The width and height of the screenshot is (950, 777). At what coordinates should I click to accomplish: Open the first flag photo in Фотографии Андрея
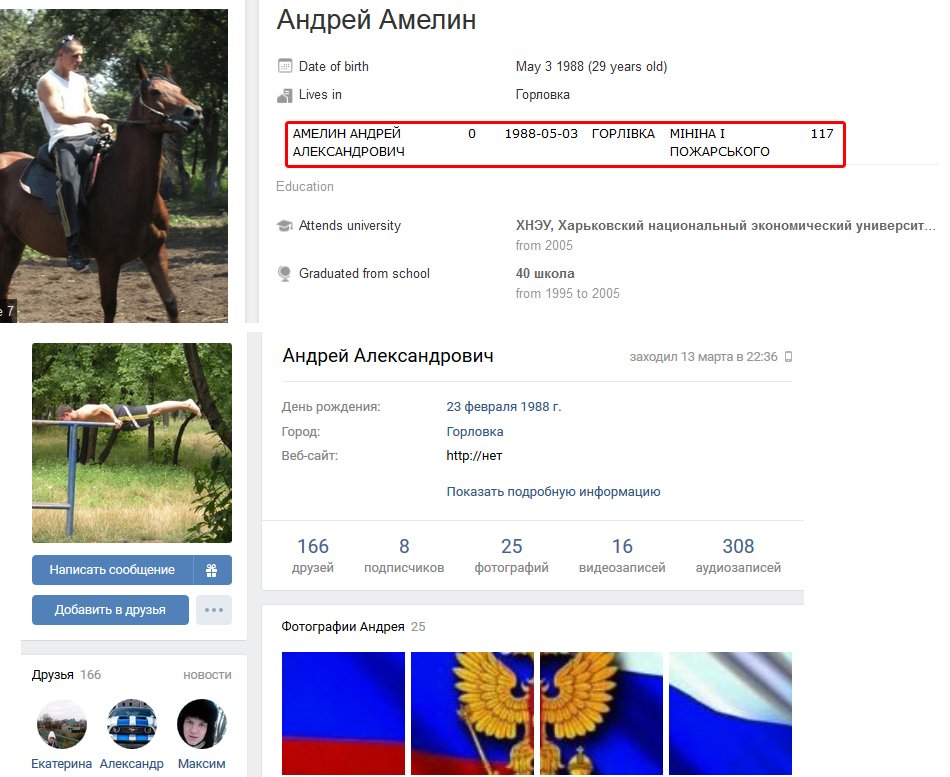click(343, 713)
